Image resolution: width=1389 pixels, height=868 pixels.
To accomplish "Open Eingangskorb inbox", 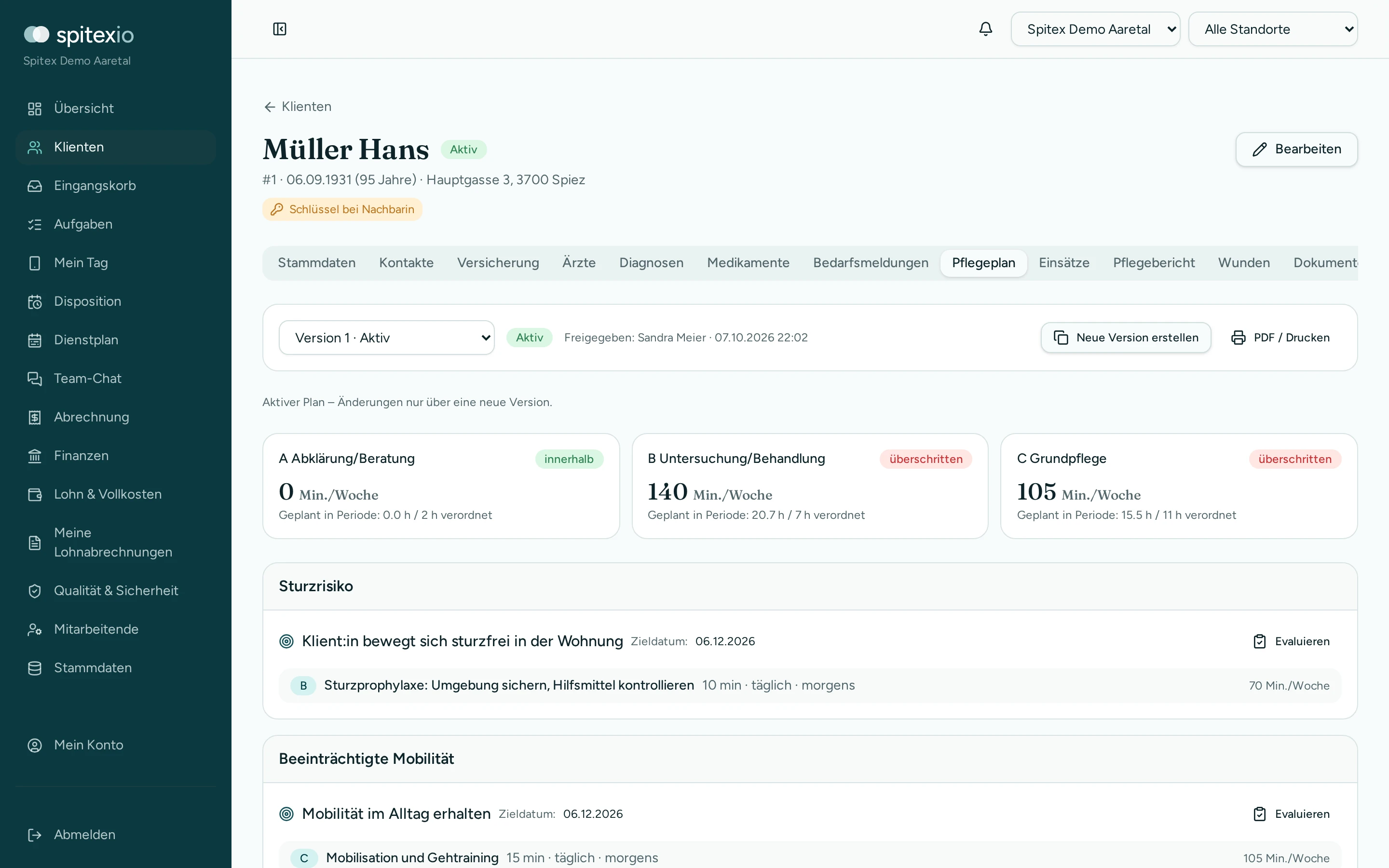I will (x=115, y=186).
